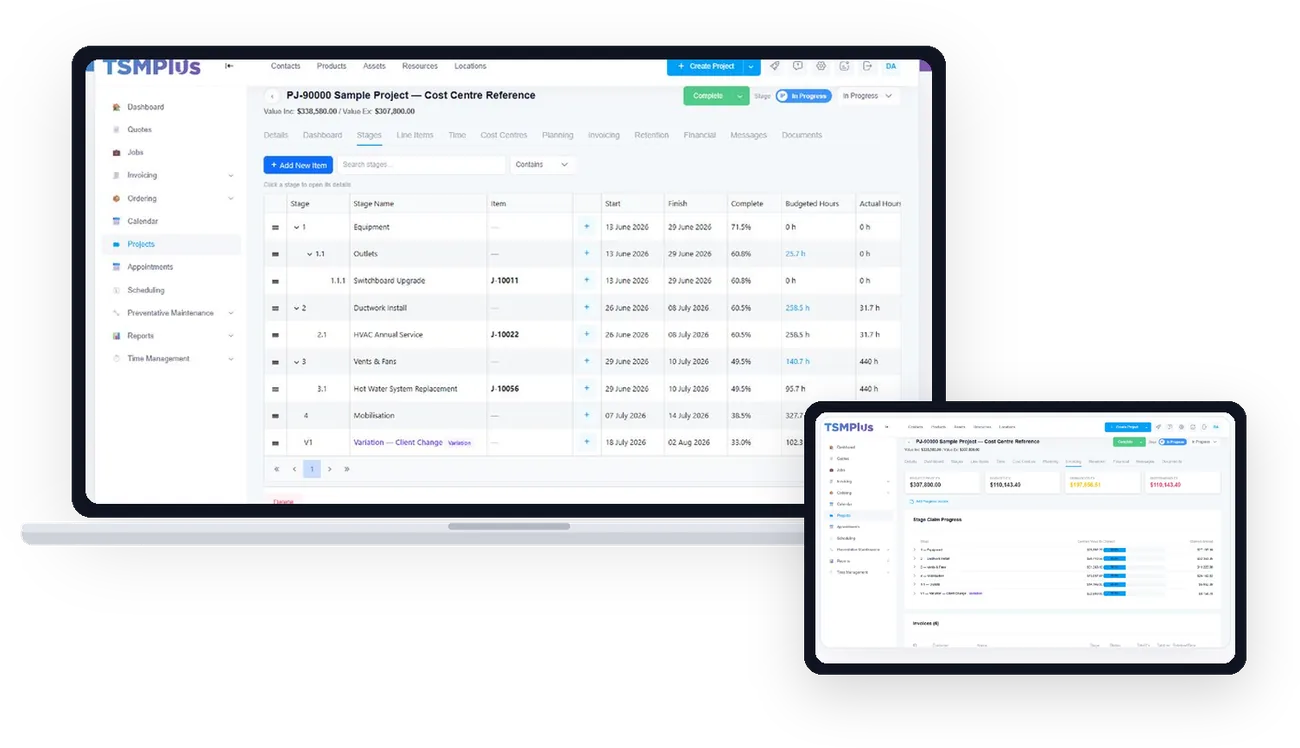Open the Financial tab
1300x748 pixels.
click(x=700, y=135)
